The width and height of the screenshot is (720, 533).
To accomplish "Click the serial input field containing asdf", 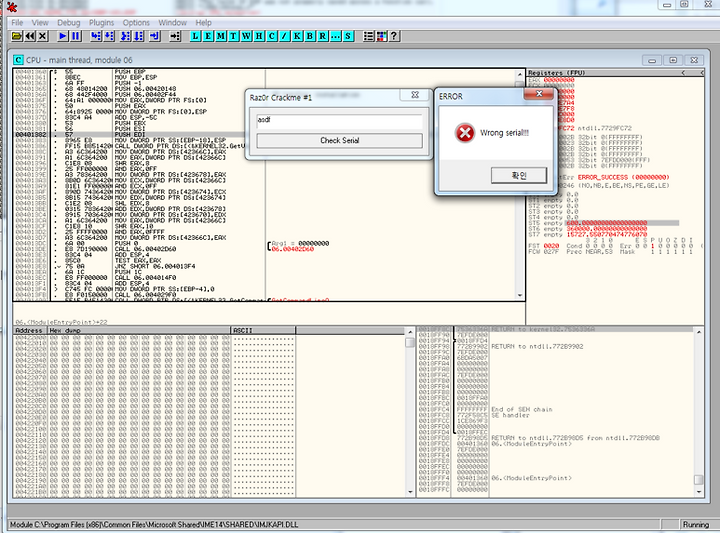I will coord(339,120).
